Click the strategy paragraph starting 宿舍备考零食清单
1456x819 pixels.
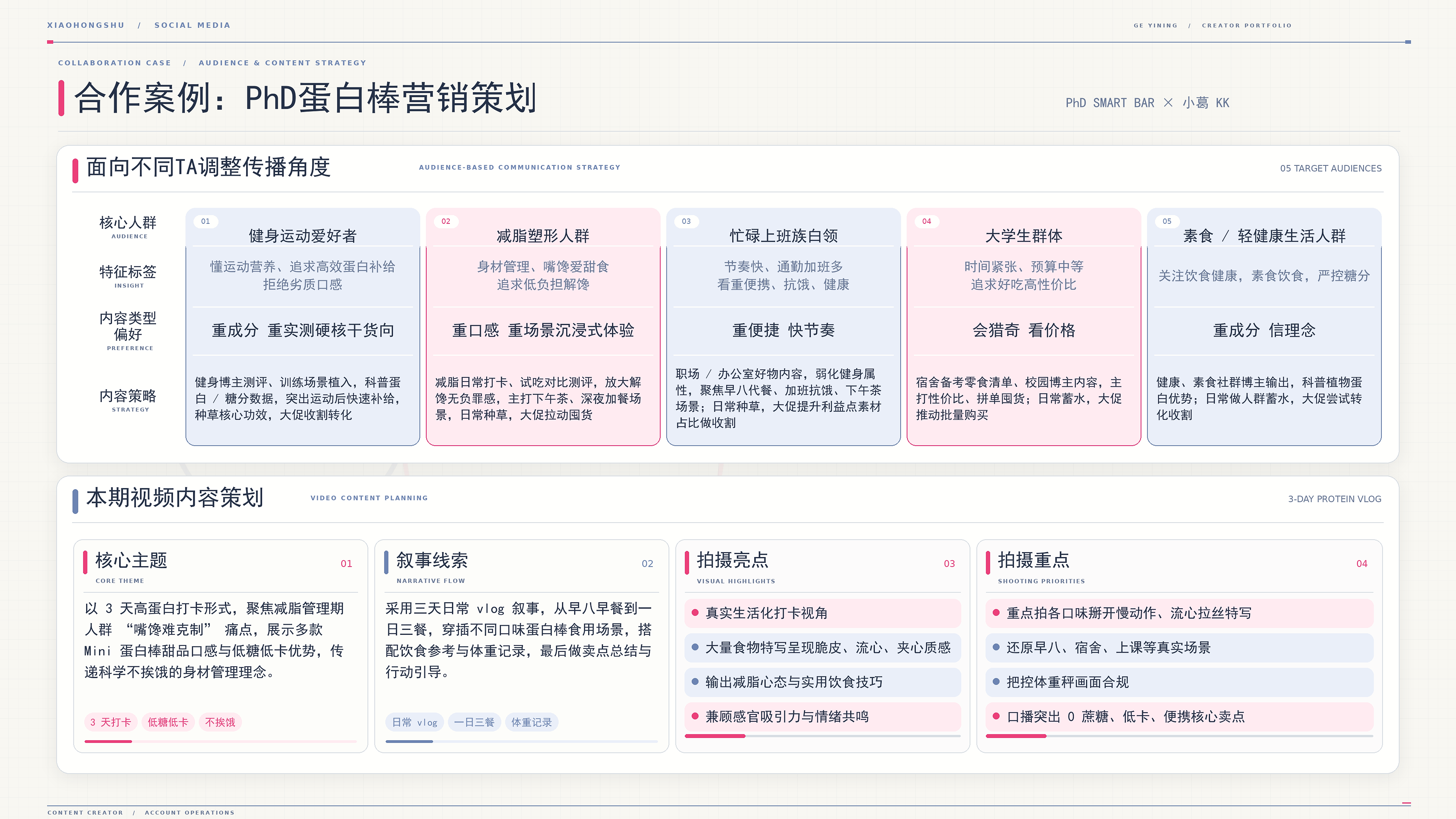[1019, 399]
